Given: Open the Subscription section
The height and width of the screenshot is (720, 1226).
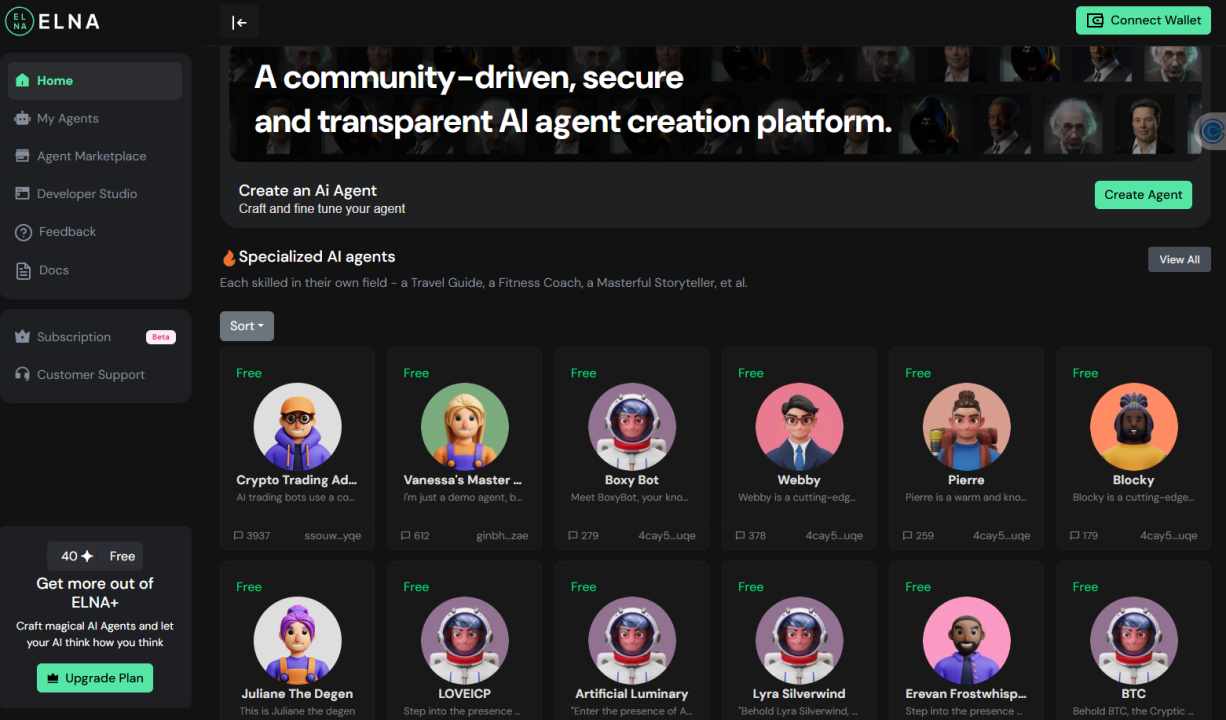Looking at the screenshot, I should coord(95,337).
